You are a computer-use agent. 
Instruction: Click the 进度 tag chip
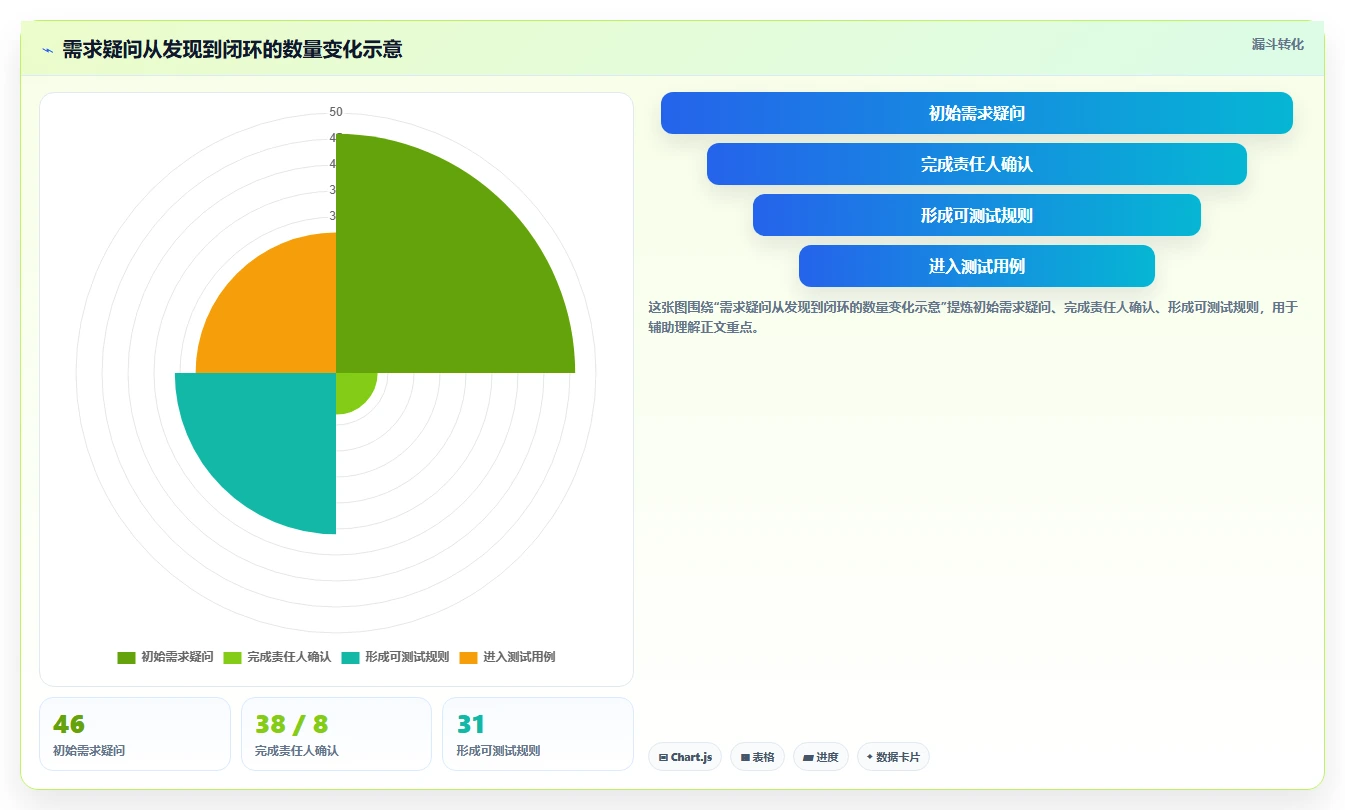(x=821, y=757)
